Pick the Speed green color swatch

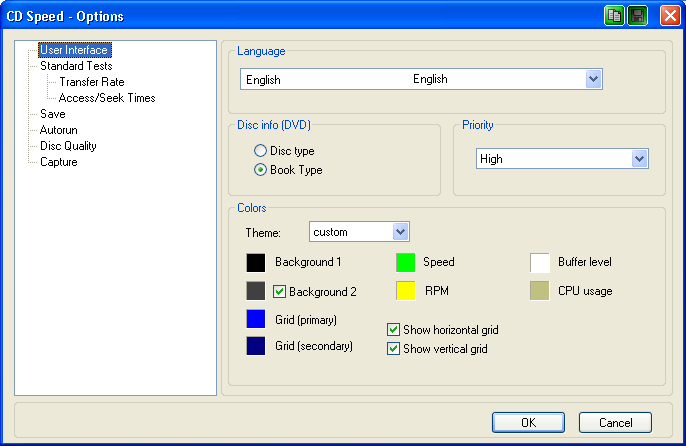click(406, 262)
